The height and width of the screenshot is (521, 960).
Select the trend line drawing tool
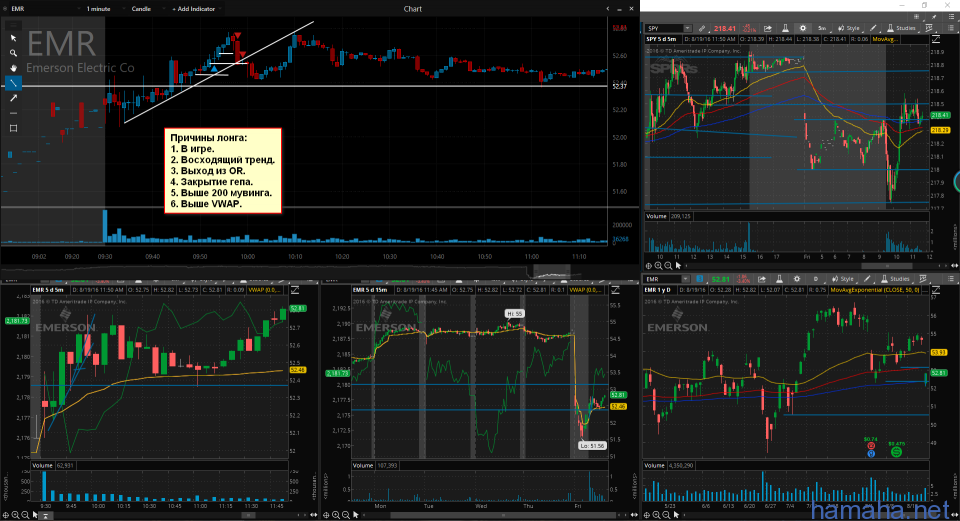tap(13, 83)
